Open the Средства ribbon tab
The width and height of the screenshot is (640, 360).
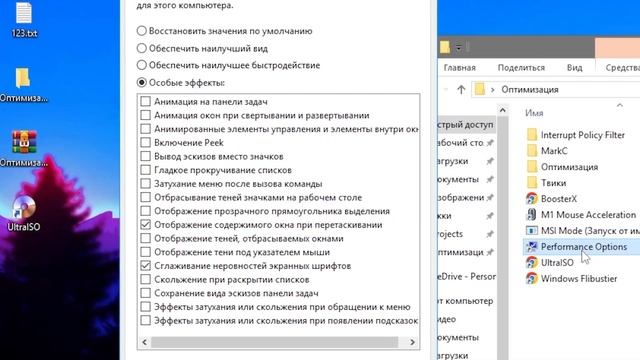click(x=622, y=68)
